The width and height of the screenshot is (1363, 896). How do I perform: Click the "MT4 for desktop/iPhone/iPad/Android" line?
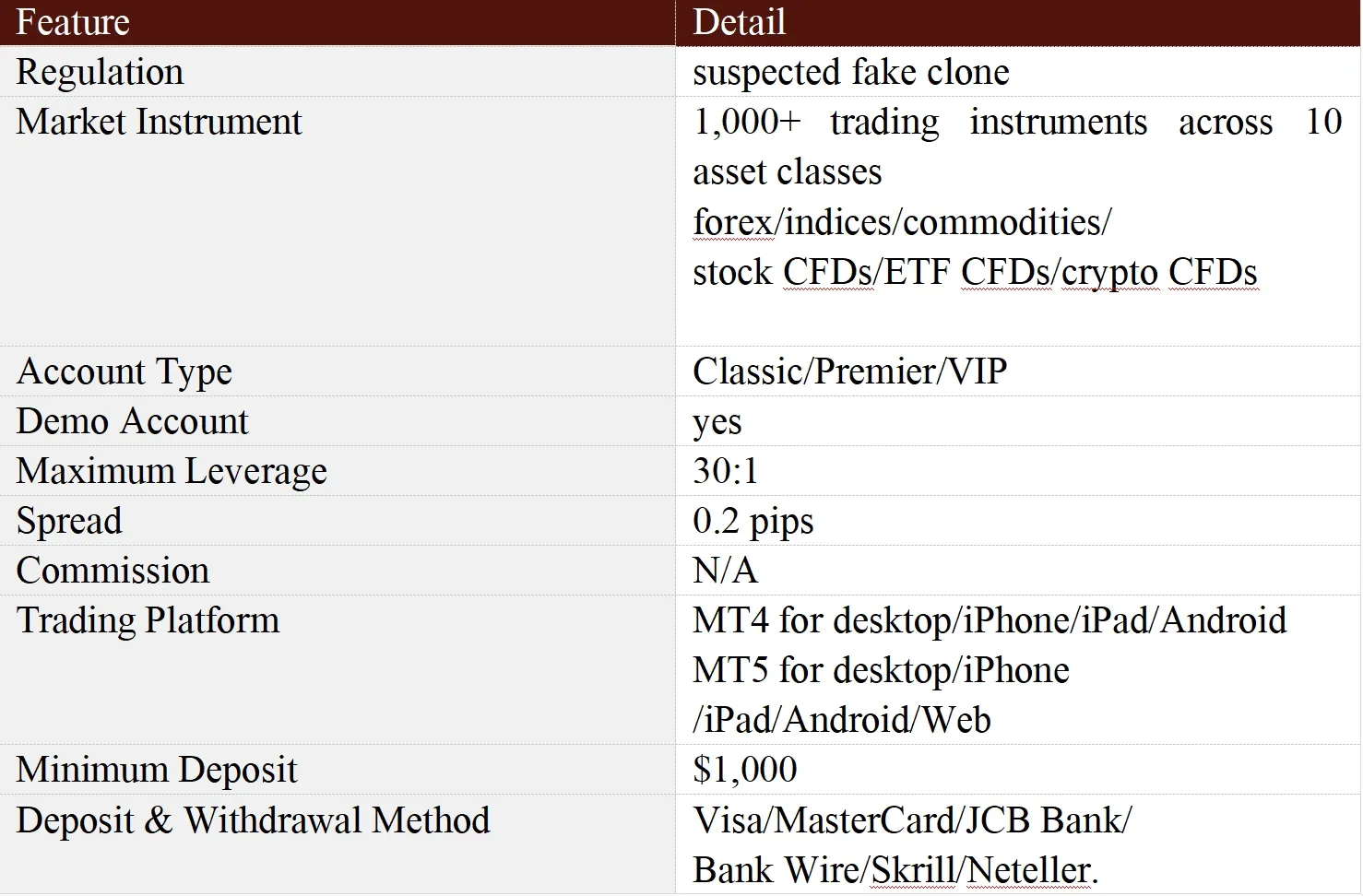tap(989, 620)
